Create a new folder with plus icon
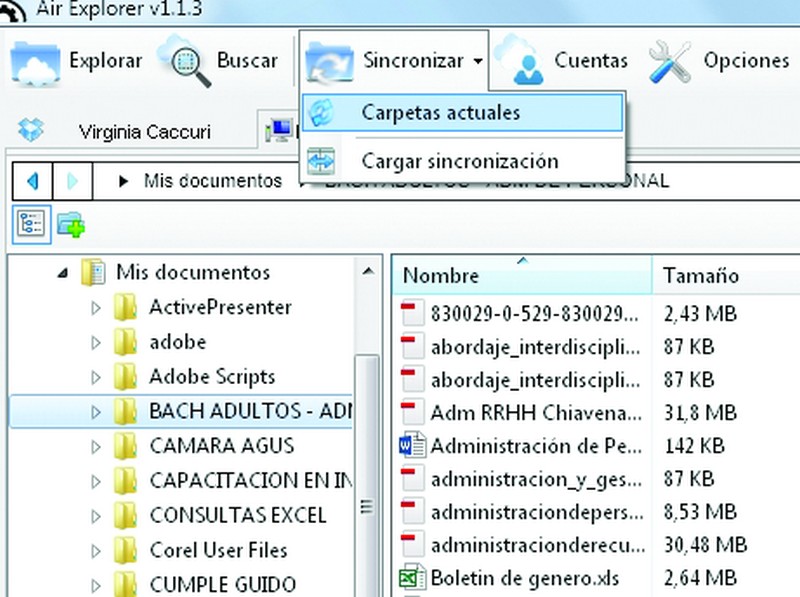800x597 pixels. point(70,224)
